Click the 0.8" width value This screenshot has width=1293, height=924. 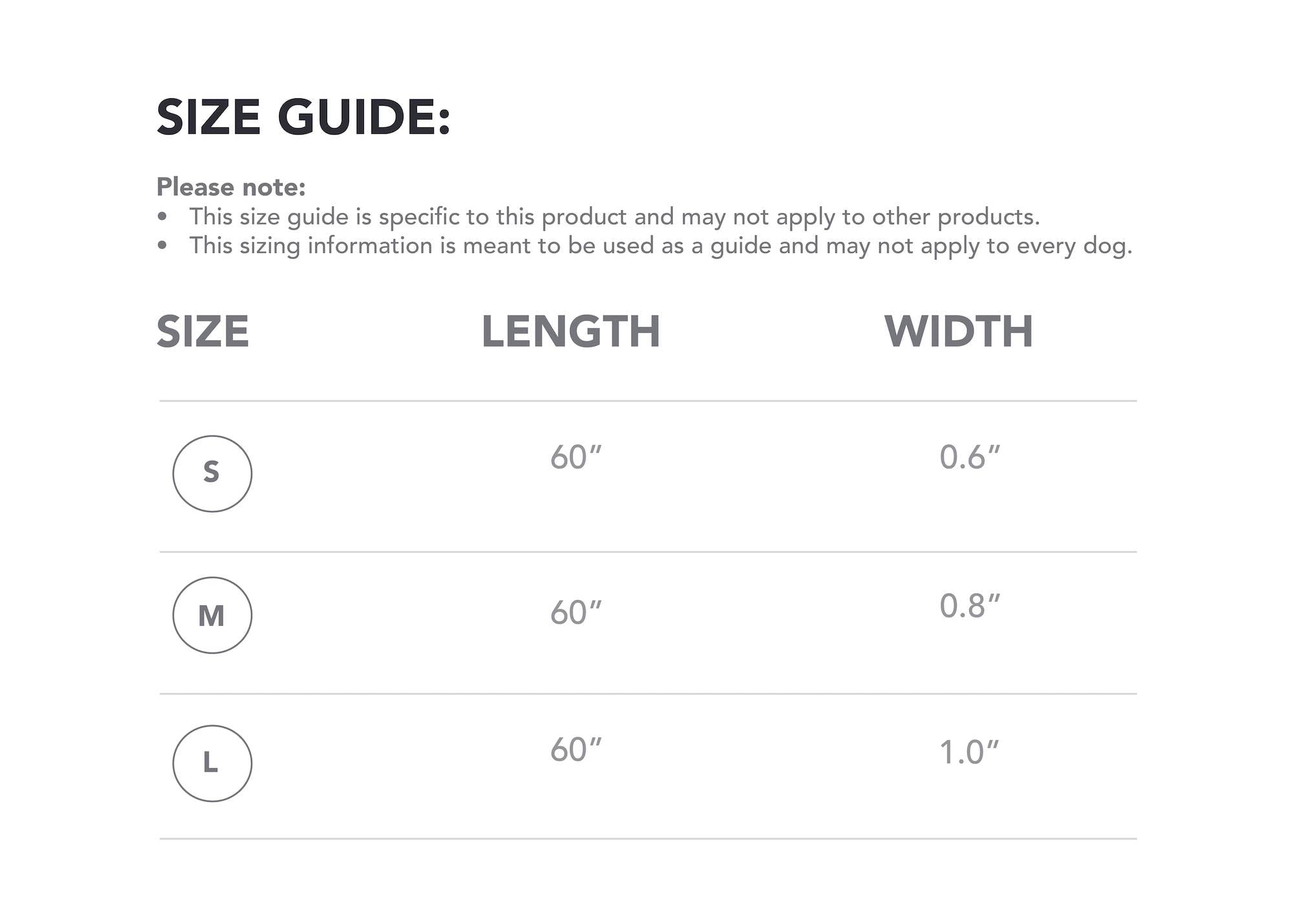click(x=969, y=606)
